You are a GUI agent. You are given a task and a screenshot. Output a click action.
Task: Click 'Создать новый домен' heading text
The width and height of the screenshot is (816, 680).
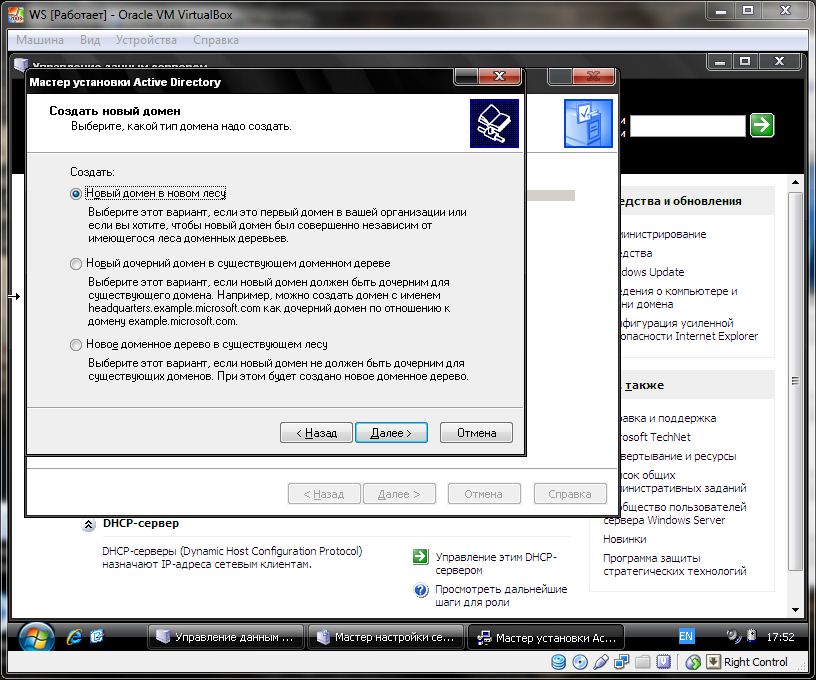click(115, 111)
